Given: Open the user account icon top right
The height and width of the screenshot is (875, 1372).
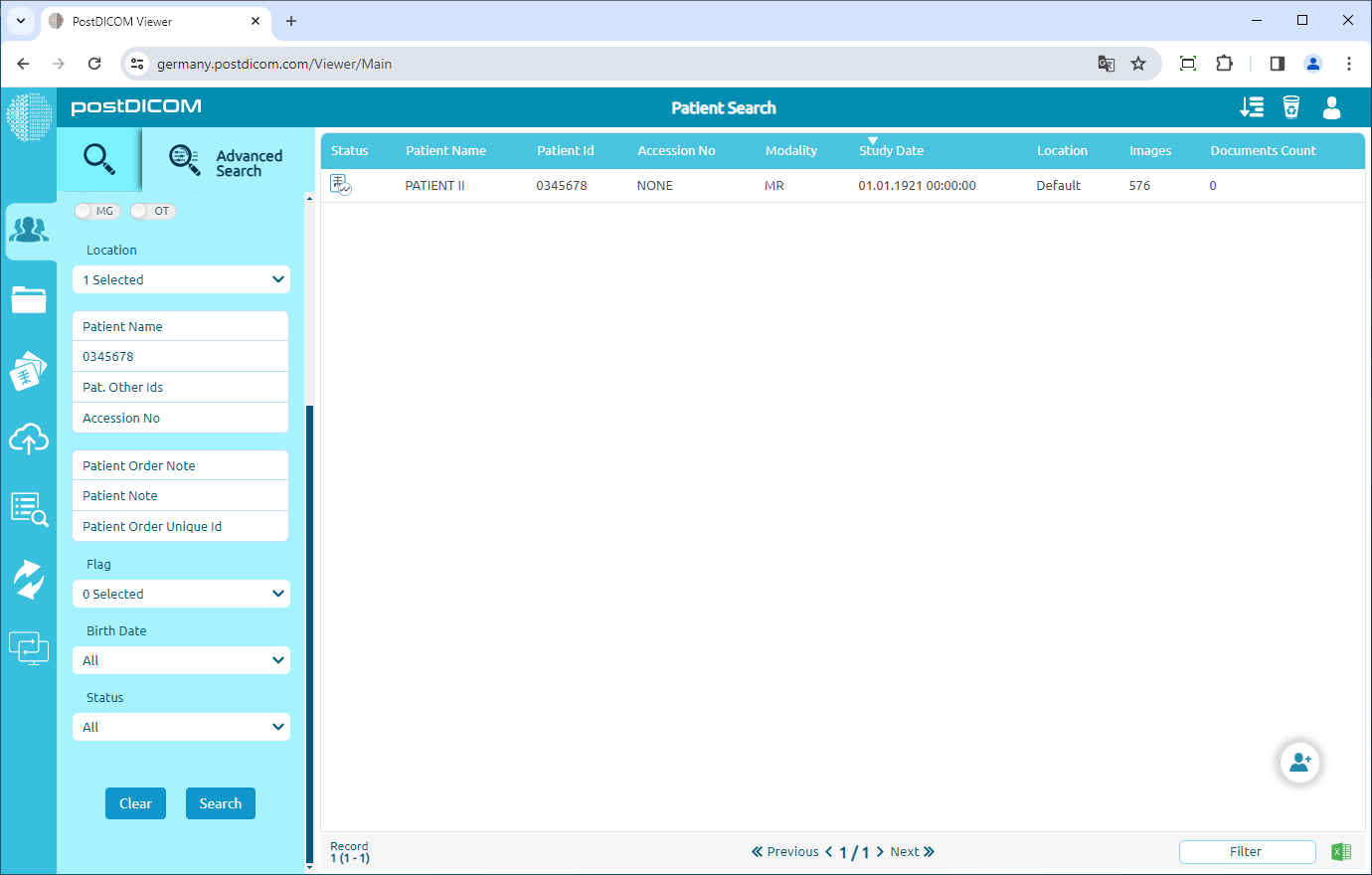Looking at the screenshot, I should pyautogui.click(x=1331, y=108).
